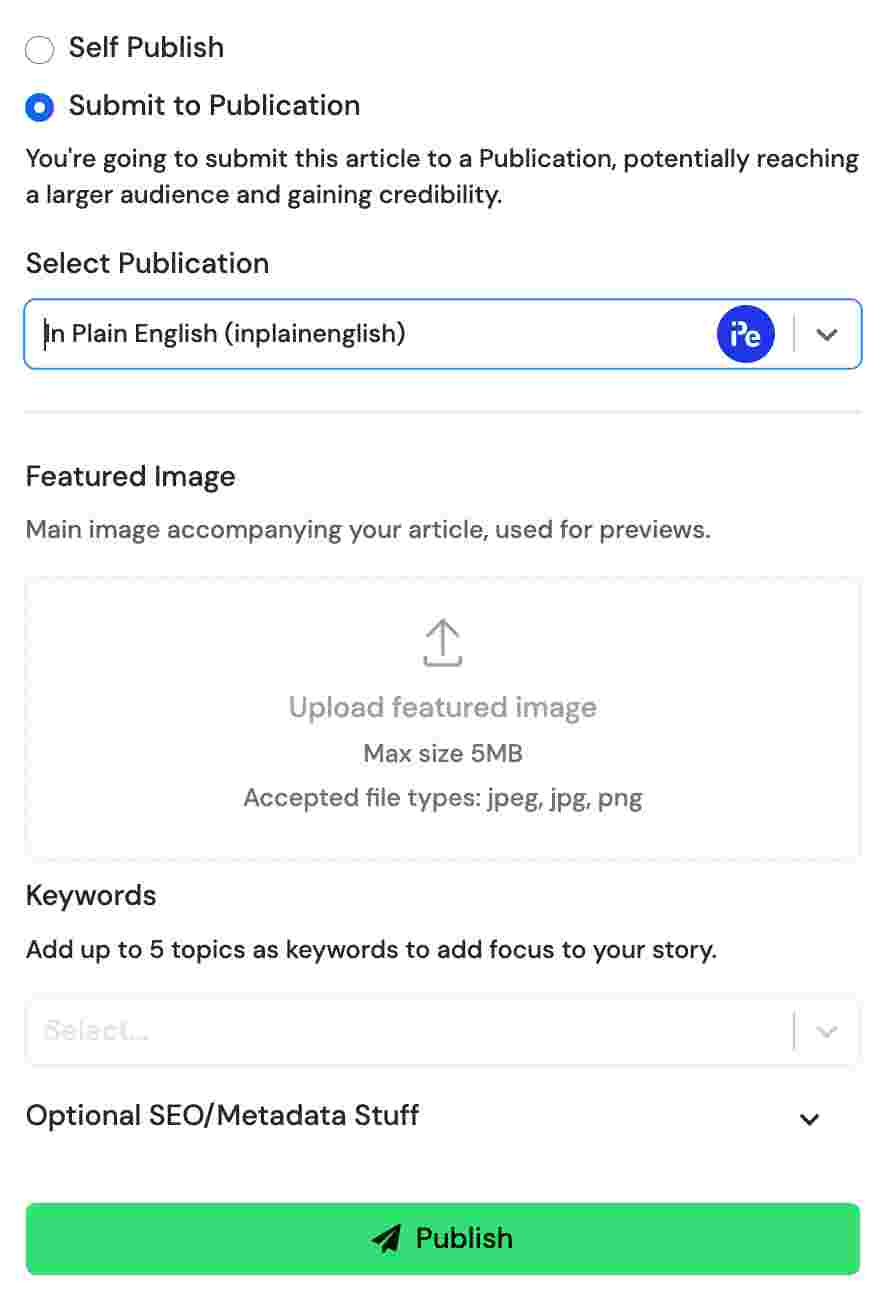The width and height of the screenshot is (880, 1302).
Task: Click the paper plane icon on Publish
Action: pyautogui.click(x=386, y=1239)
